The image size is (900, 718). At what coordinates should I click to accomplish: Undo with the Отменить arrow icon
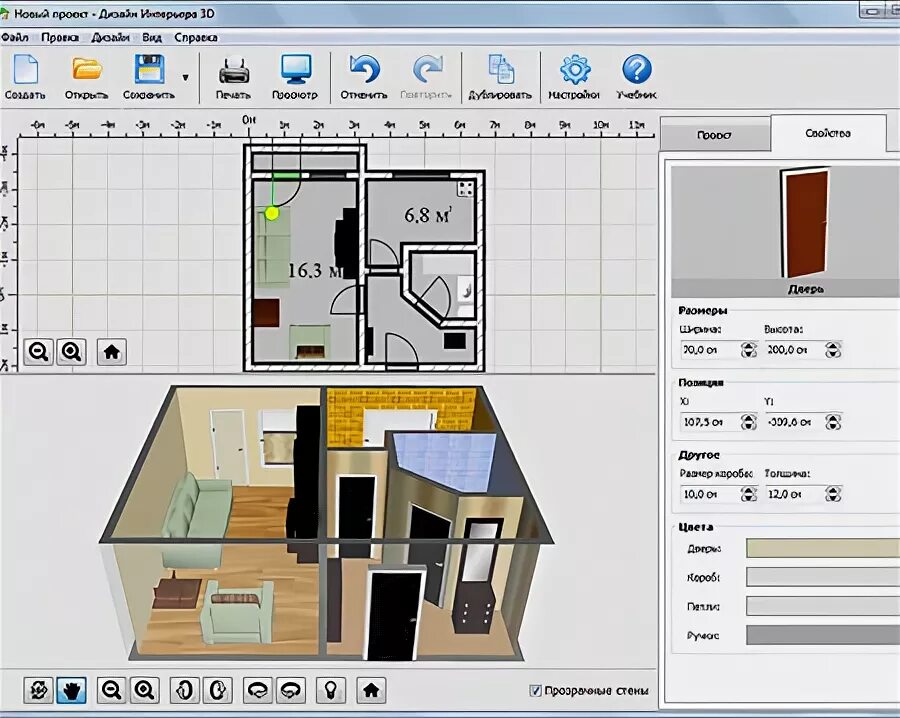click(364, 69)
